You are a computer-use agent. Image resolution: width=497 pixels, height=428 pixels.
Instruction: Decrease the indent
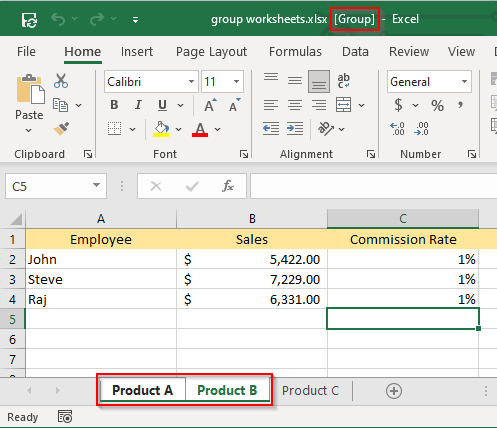point(271,129)
